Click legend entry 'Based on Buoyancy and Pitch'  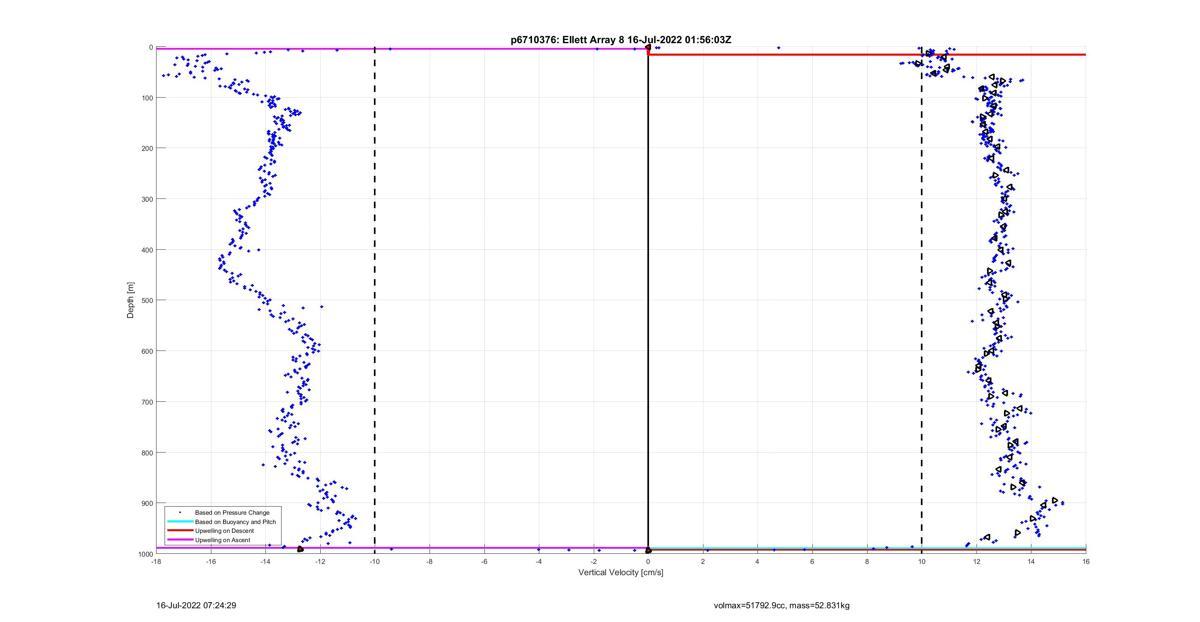point(236,522)
